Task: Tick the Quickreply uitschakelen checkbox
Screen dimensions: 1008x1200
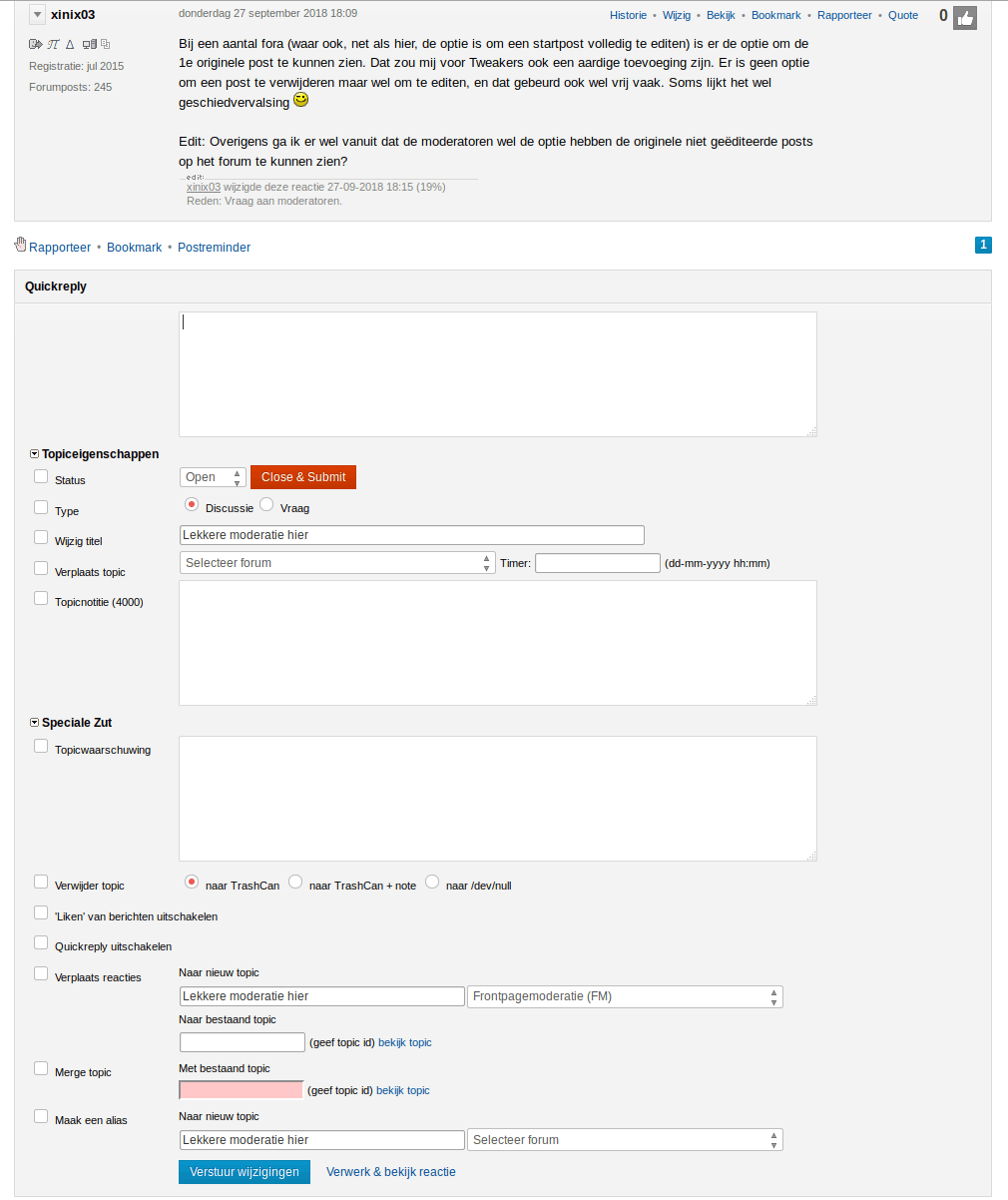Action: click(41, 942)
